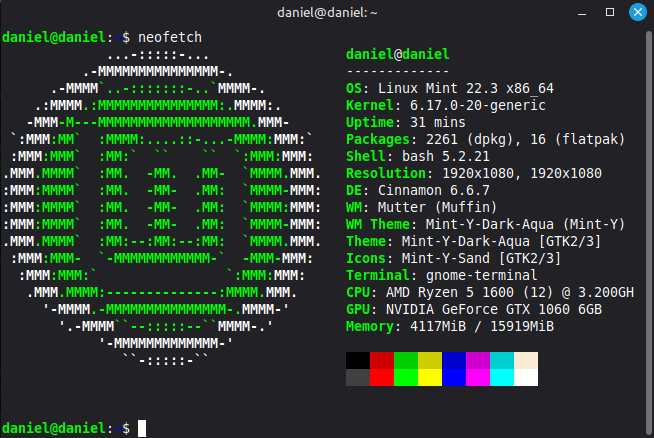
Task: Click the black color block
Action: (358, 360)
